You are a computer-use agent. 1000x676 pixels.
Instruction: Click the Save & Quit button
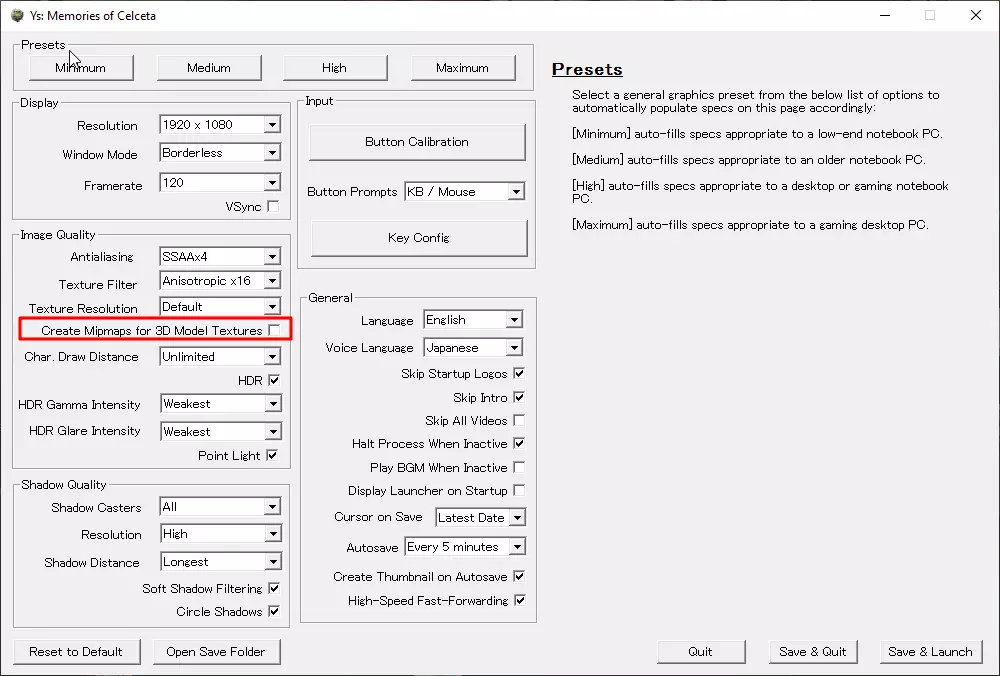[x=813, y=652]
